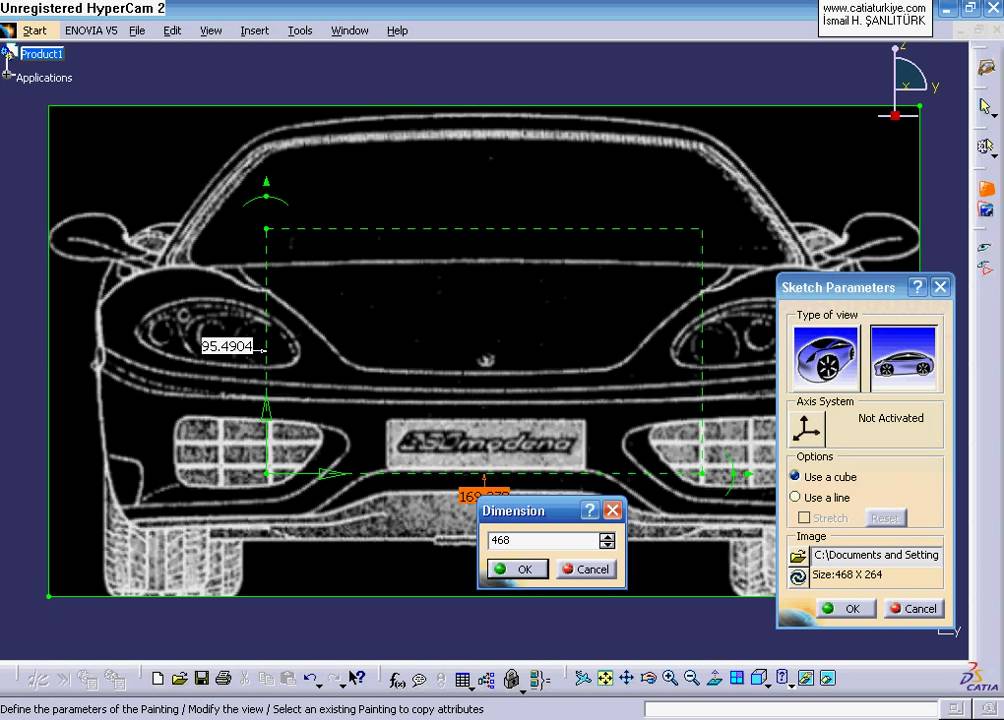Click the command line input at bottom
Image resolution: width=1004 pixels, height=720 pixels.
790,708
